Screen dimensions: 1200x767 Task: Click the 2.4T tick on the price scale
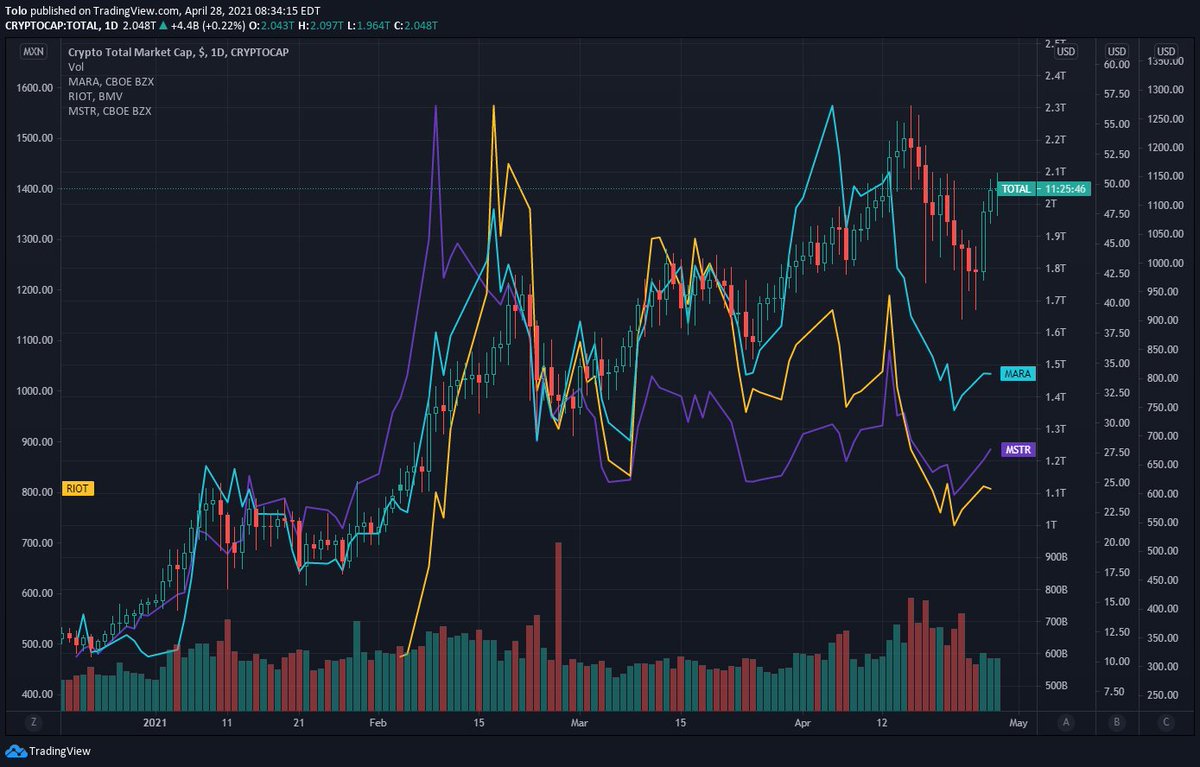pos(1054,76)
